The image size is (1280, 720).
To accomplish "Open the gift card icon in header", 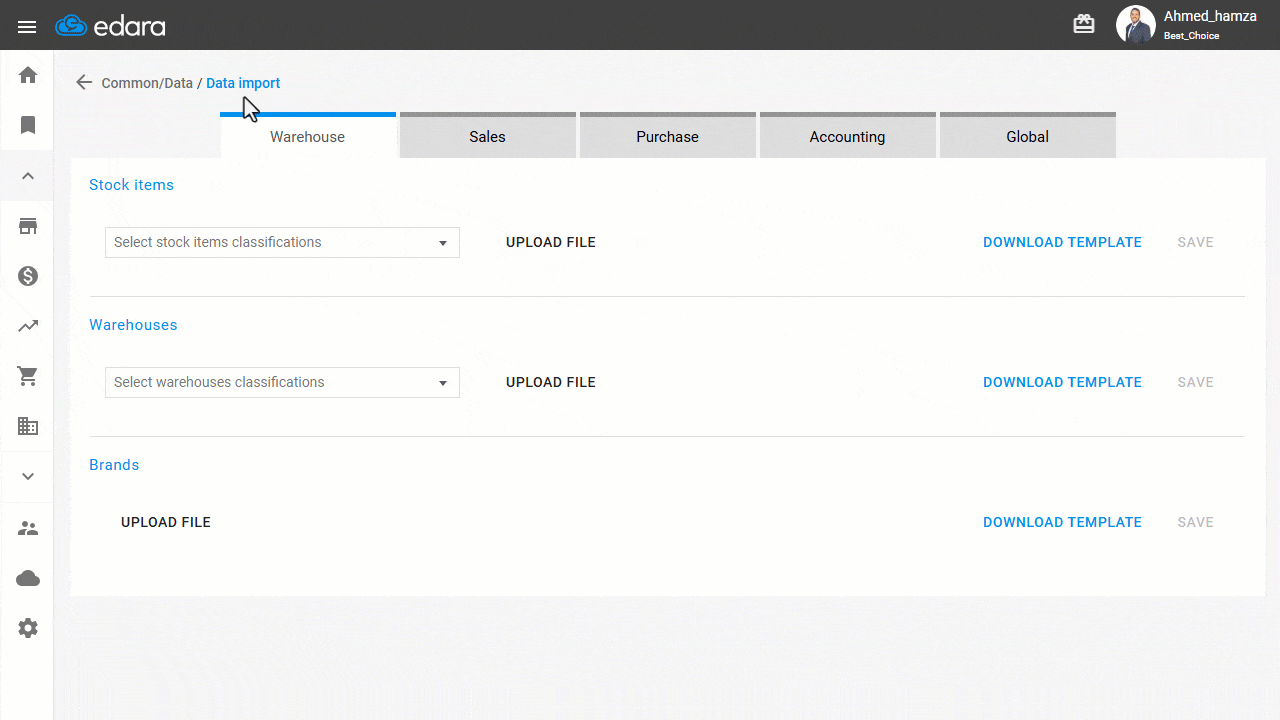I will 1084,24.
